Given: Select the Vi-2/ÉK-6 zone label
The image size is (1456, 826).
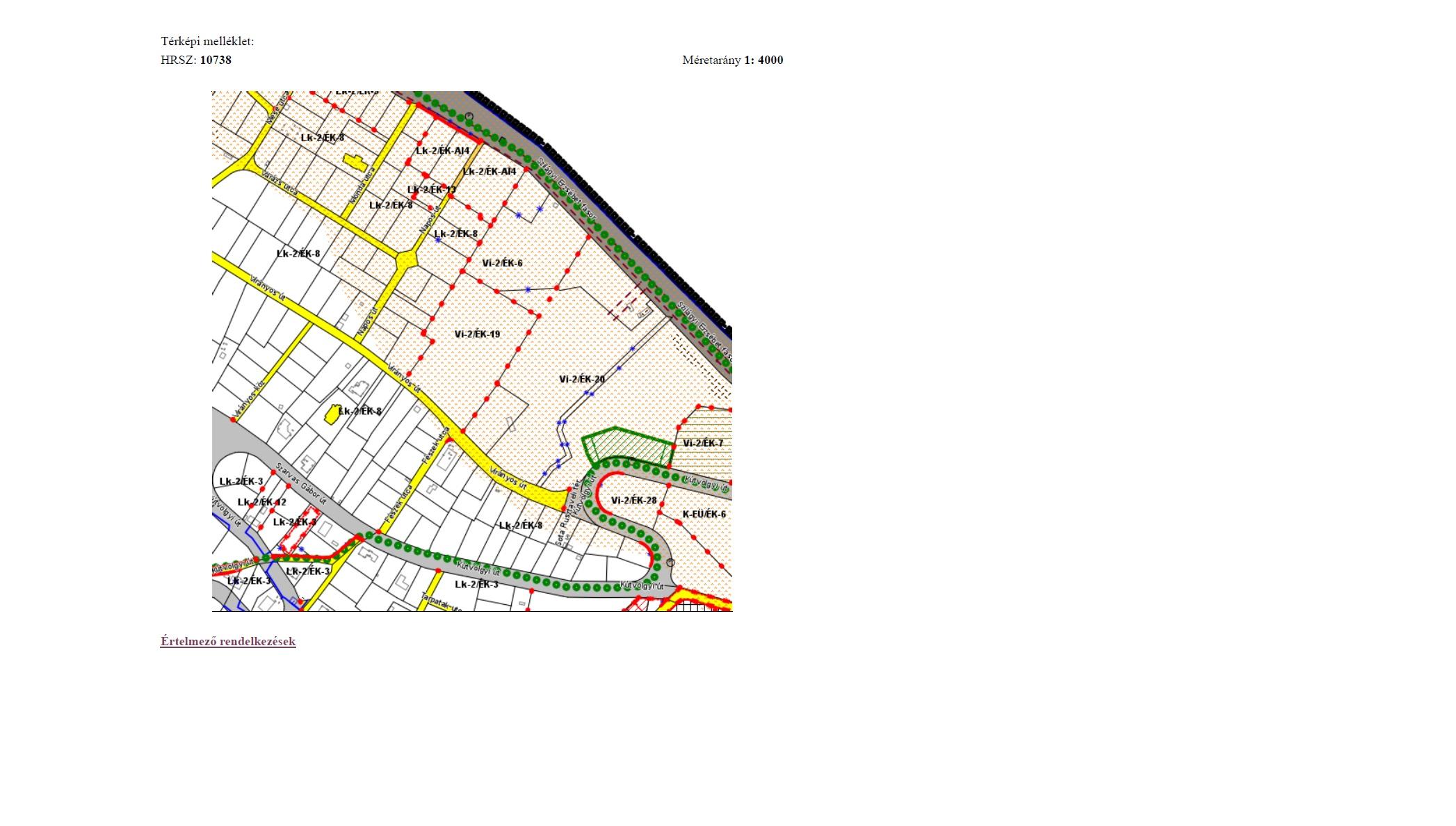Looking at the screenshot, I should click(x=502, y=264).
